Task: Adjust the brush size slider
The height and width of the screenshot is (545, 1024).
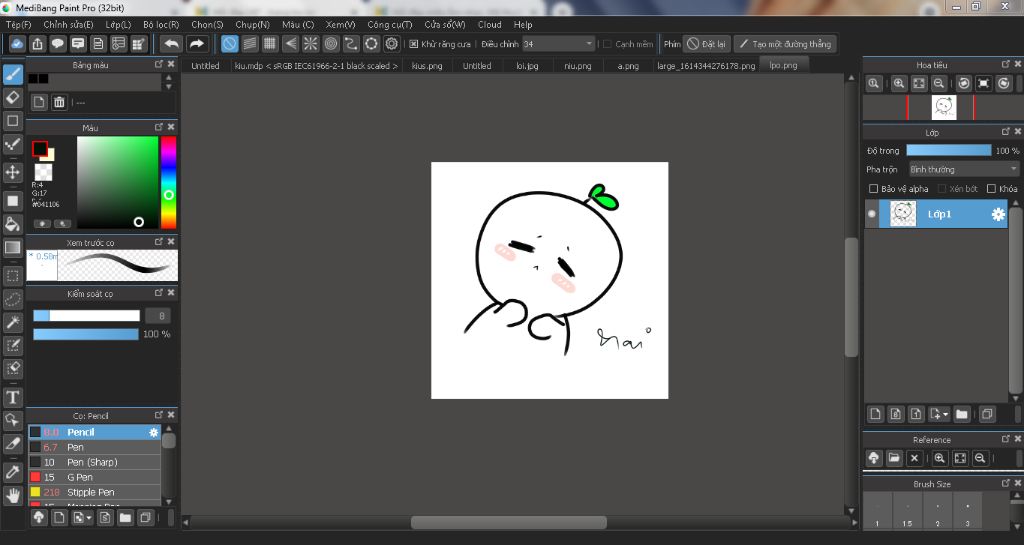Action: [86, 316]
